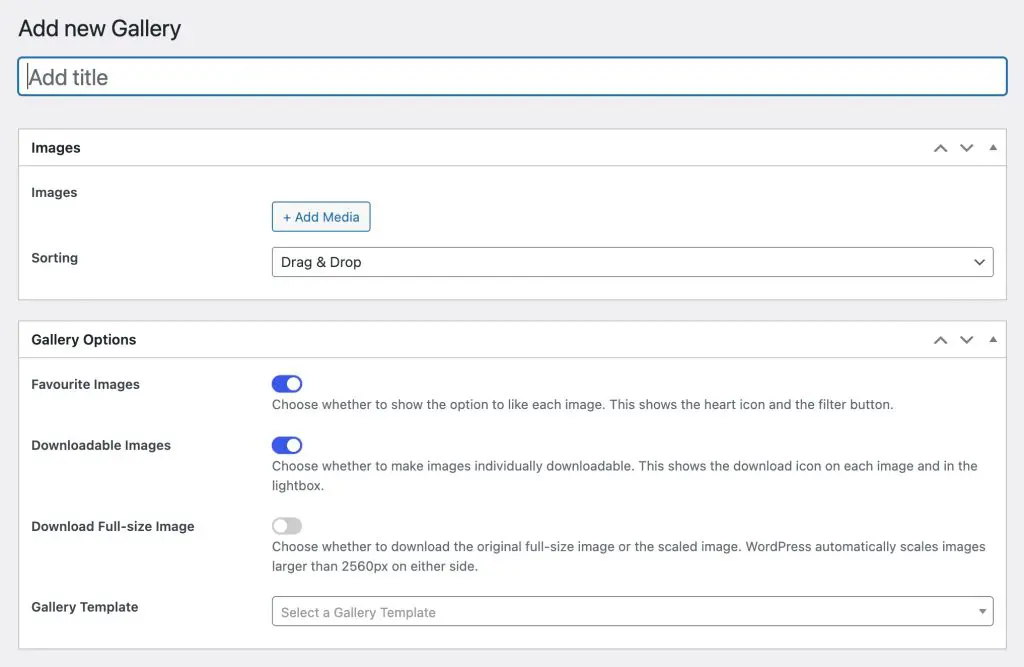The image size is (1024, 667).
Task: Focus the Add title text field
Action: pyautogui.click(x=512, y=77)
